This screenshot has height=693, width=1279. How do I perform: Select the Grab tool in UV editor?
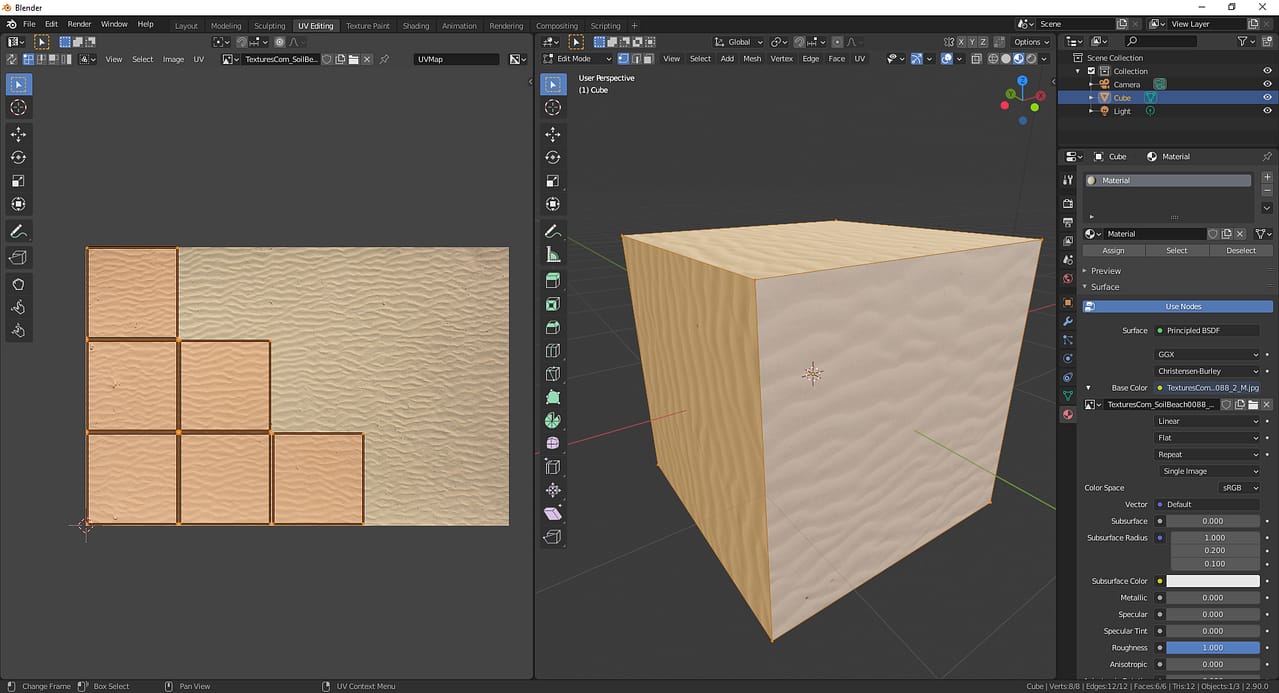click(x=18, y=284)
